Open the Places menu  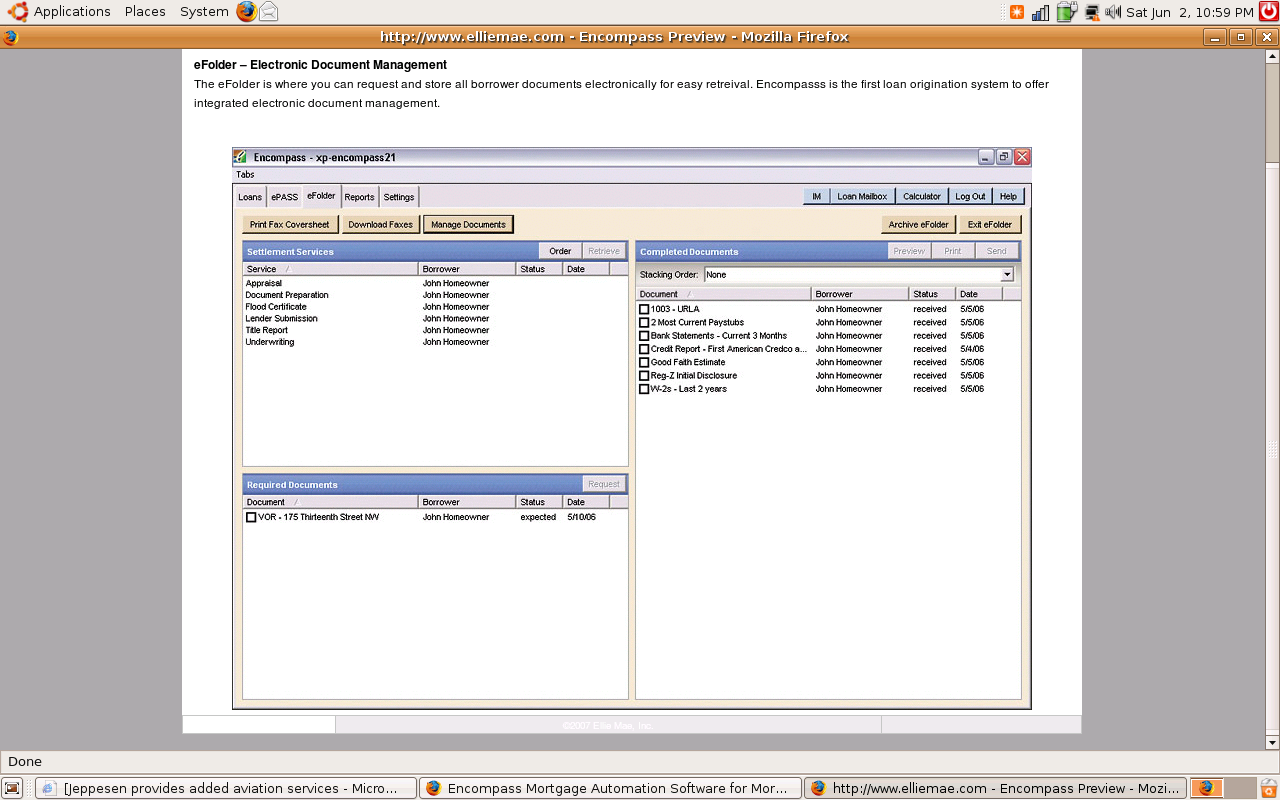pos(145,12)
